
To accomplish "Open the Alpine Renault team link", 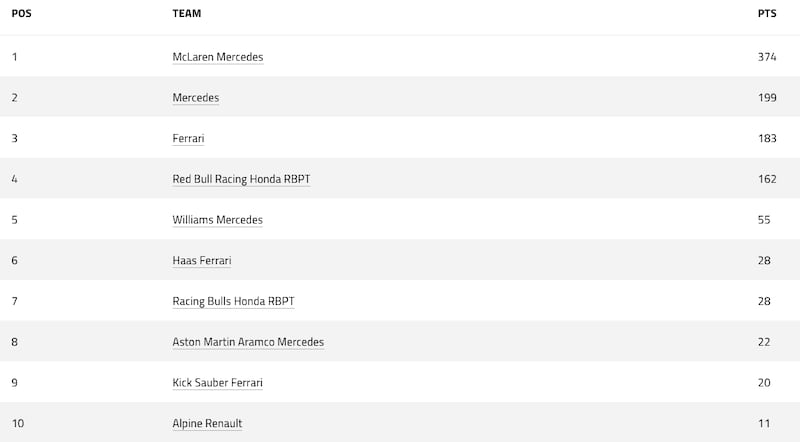I will coord(207,424).
